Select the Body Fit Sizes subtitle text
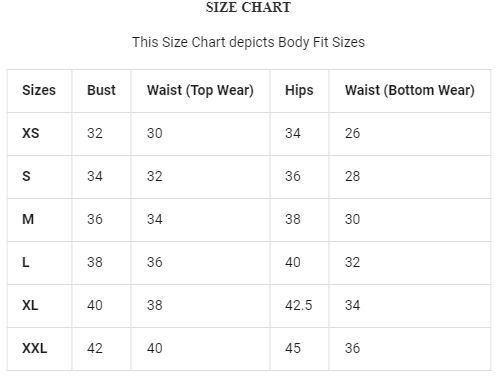Screen dimensions: 501x379 [248, 42]
